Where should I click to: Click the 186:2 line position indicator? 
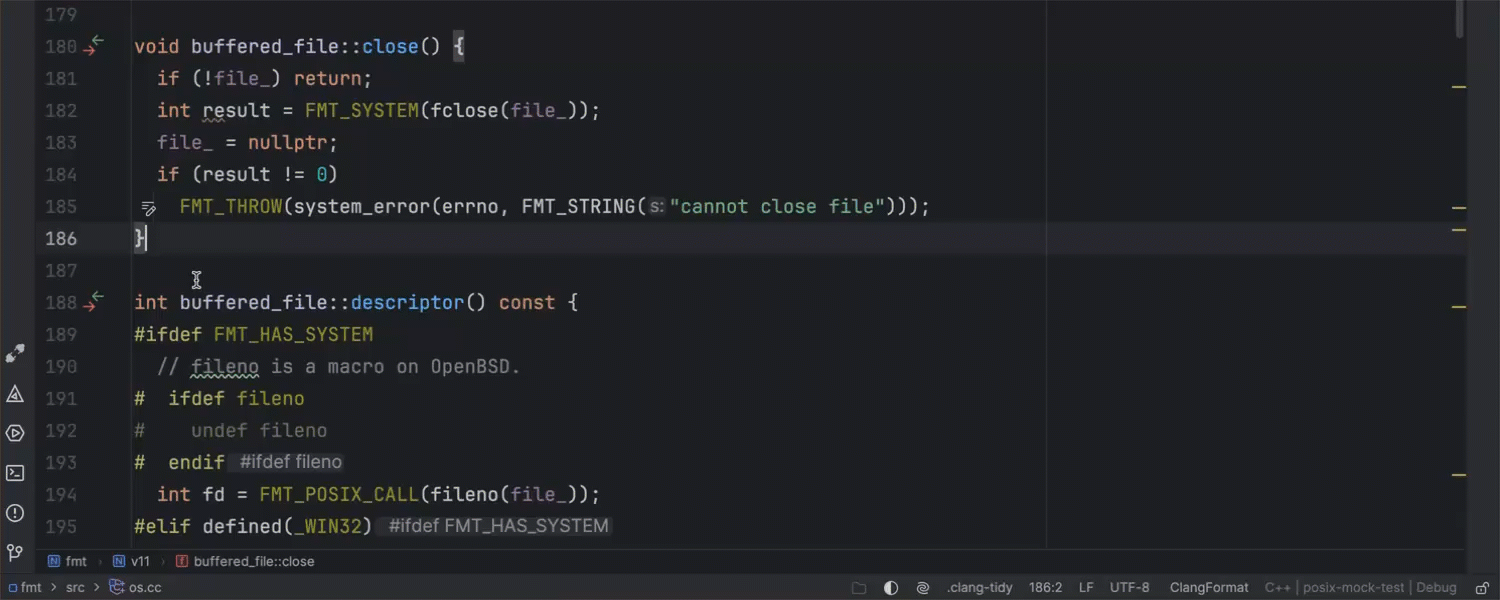click(x=1045, y=588)
